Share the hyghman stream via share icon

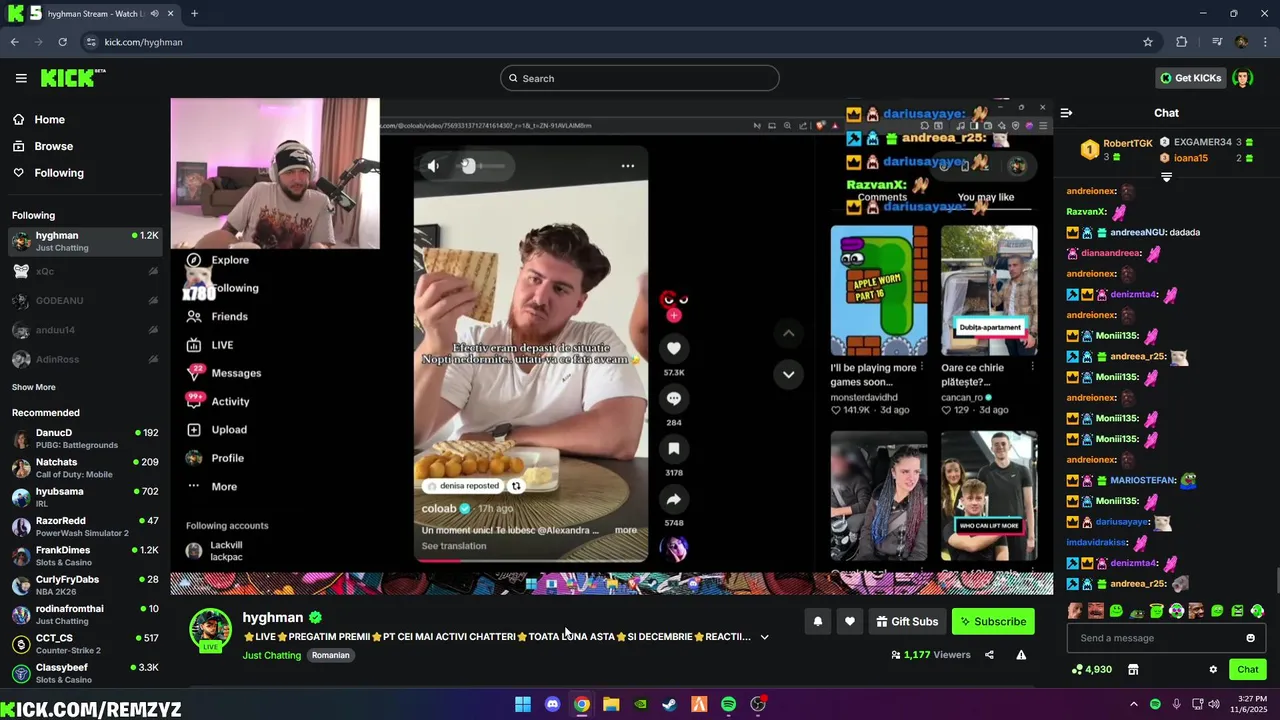[x=989, y=655]
